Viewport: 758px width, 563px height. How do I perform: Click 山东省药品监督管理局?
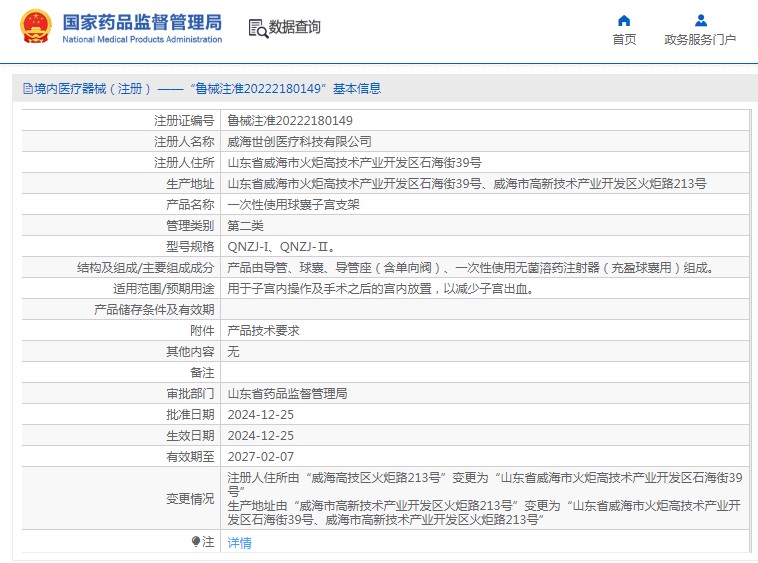287,394
